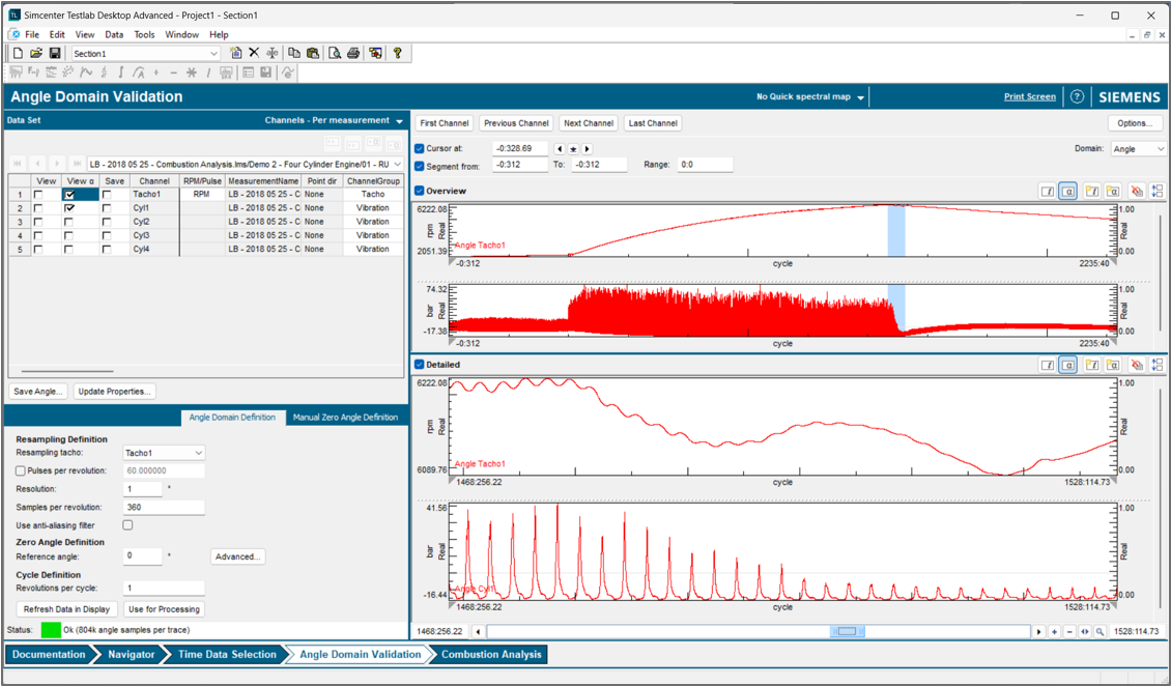Click the Samples per revolution input field
The width and height of the screenshot is (1172, 686).
pos(164,507)
